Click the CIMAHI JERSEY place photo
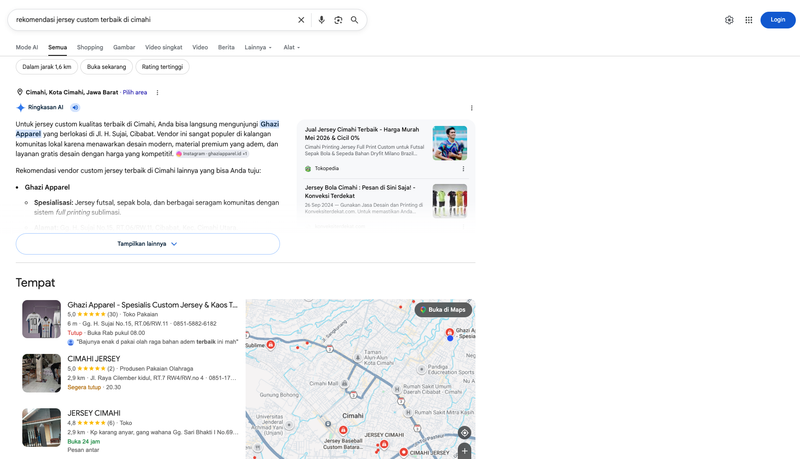The image size is (800, 459). coord(41,373)
